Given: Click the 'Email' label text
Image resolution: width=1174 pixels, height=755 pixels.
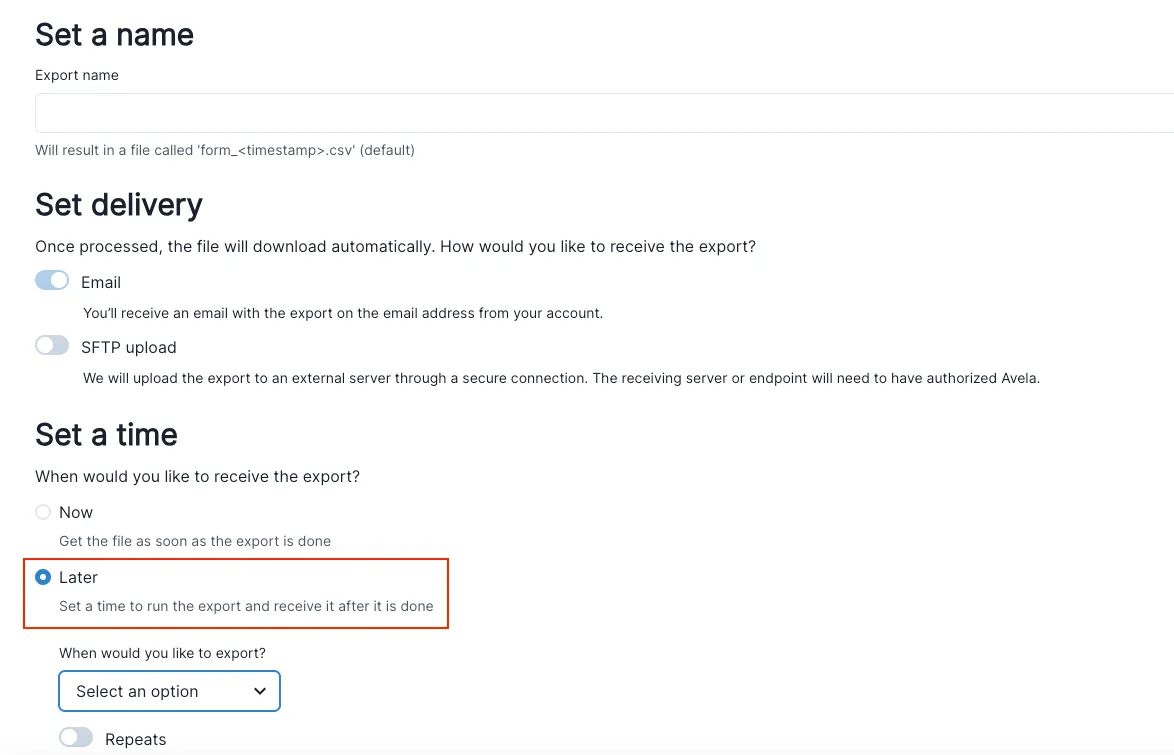Looking at the screenshot, I should (101, 283).
